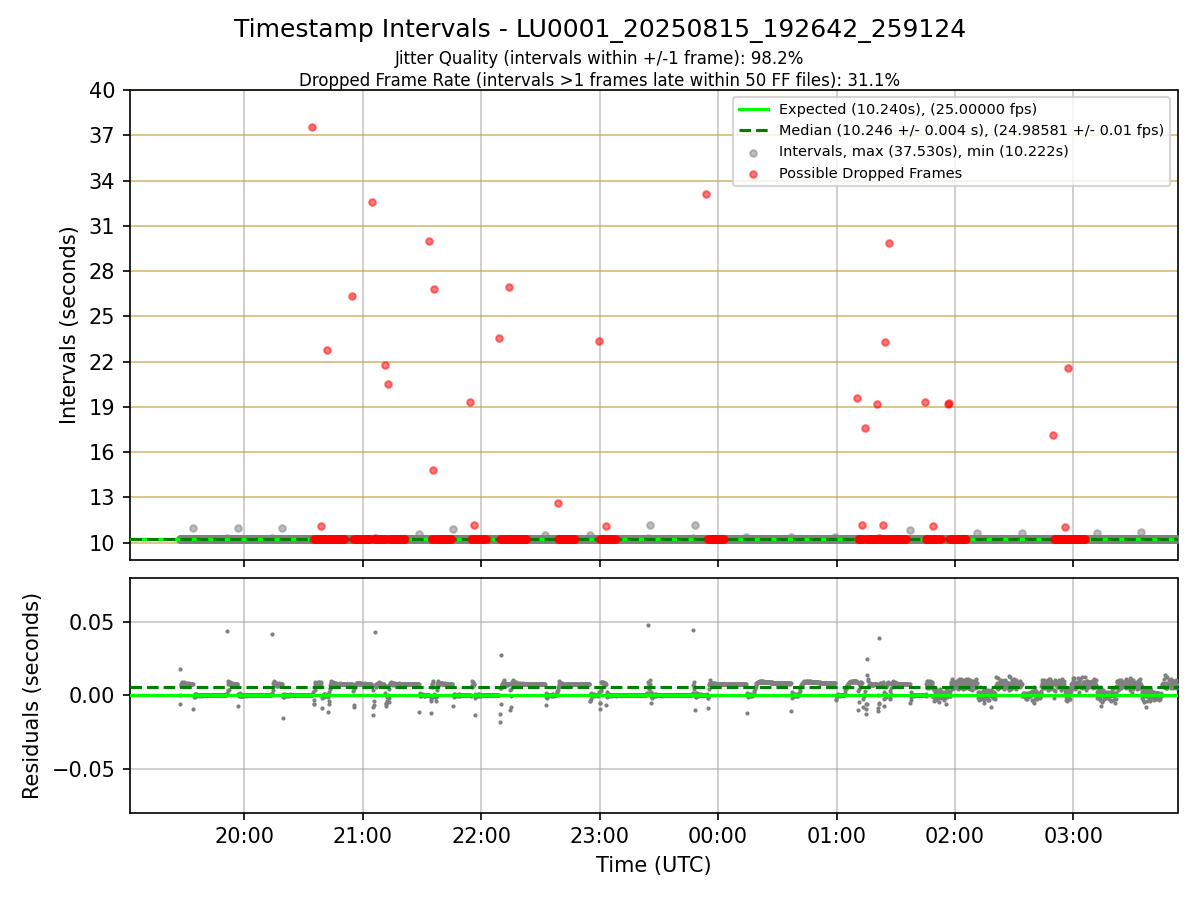Click the gray dot marker in legend

click(x=754, y=152)
